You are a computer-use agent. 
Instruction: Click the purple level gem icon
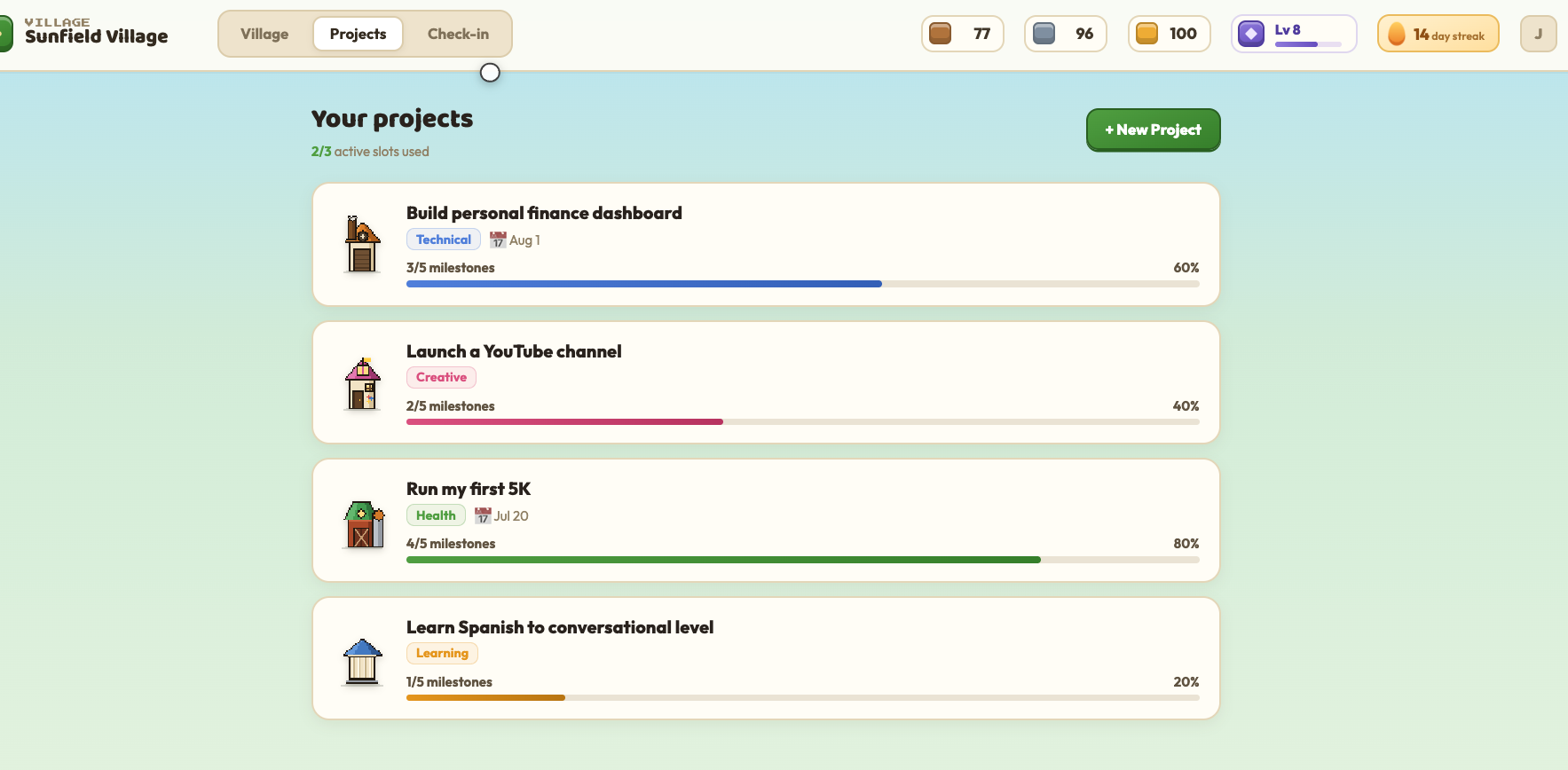click(1251, 34)
